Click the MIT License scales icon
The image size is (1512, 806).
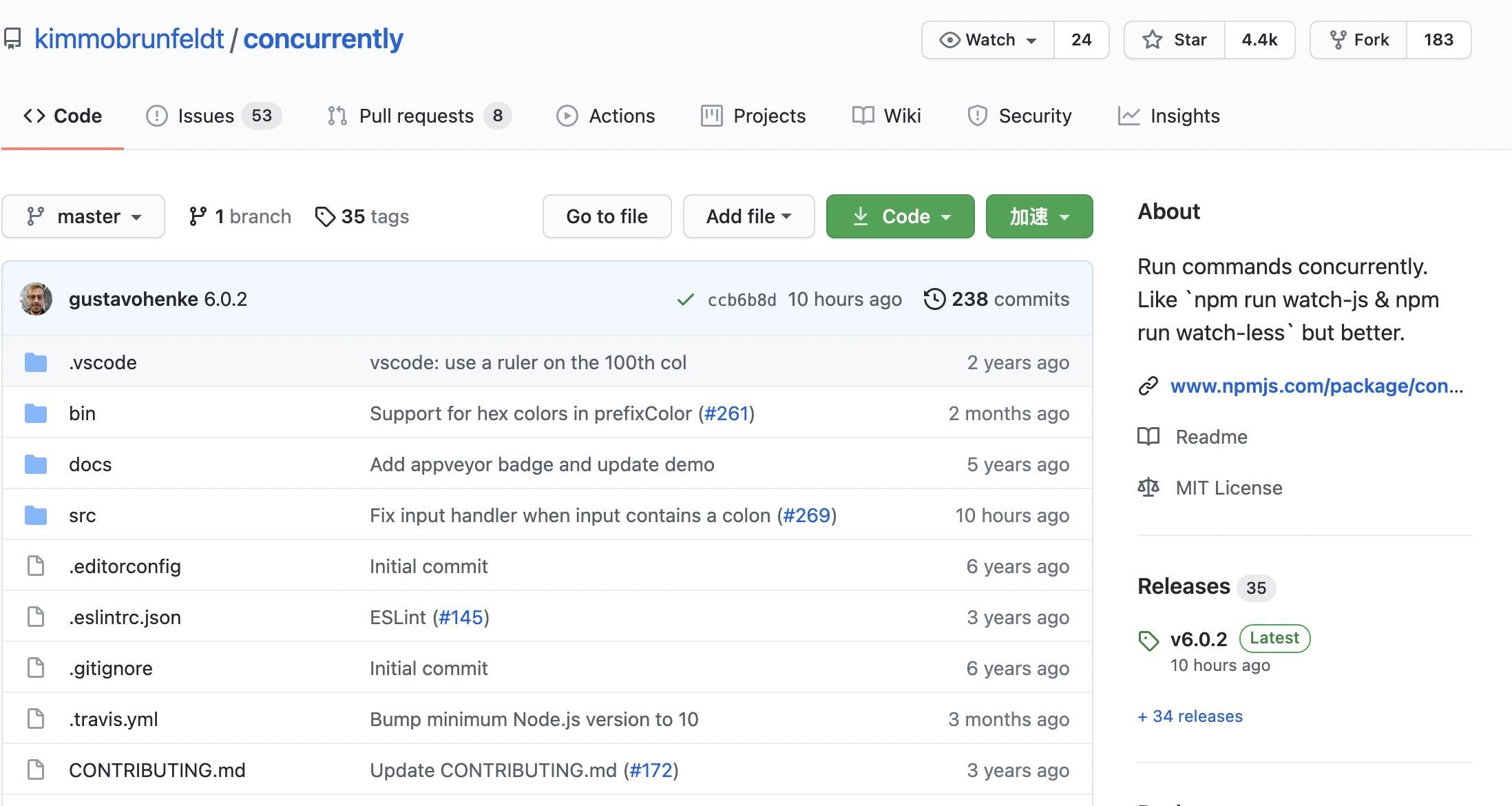(x=1148, y=487)
